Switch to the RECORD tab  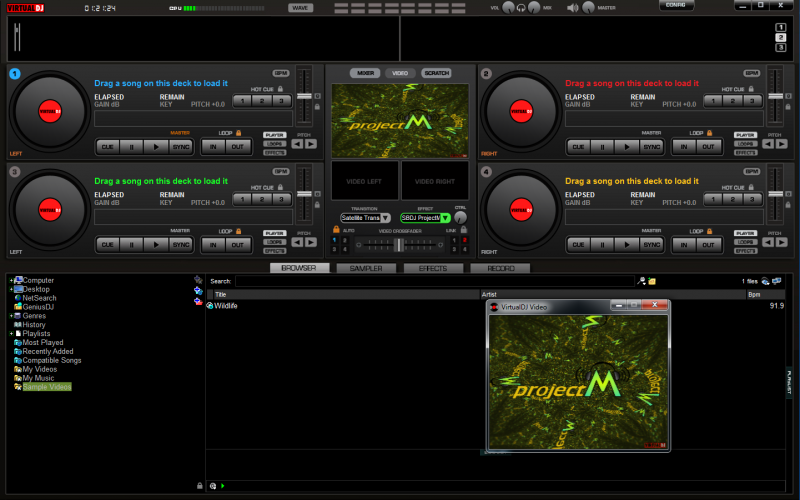tap(501, 268)
